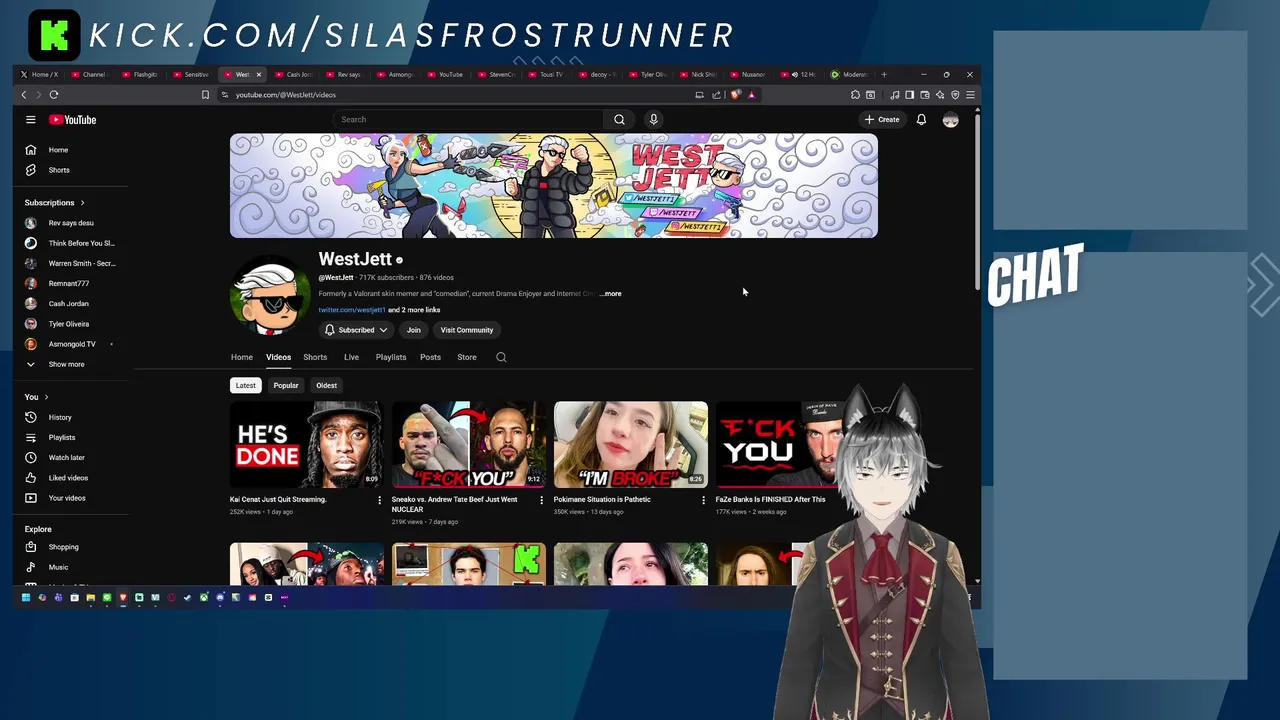The height and width of the screenshot is (720, 1280).
Task: Open more options for Pokimane video
Action: (x=703, y=500)
